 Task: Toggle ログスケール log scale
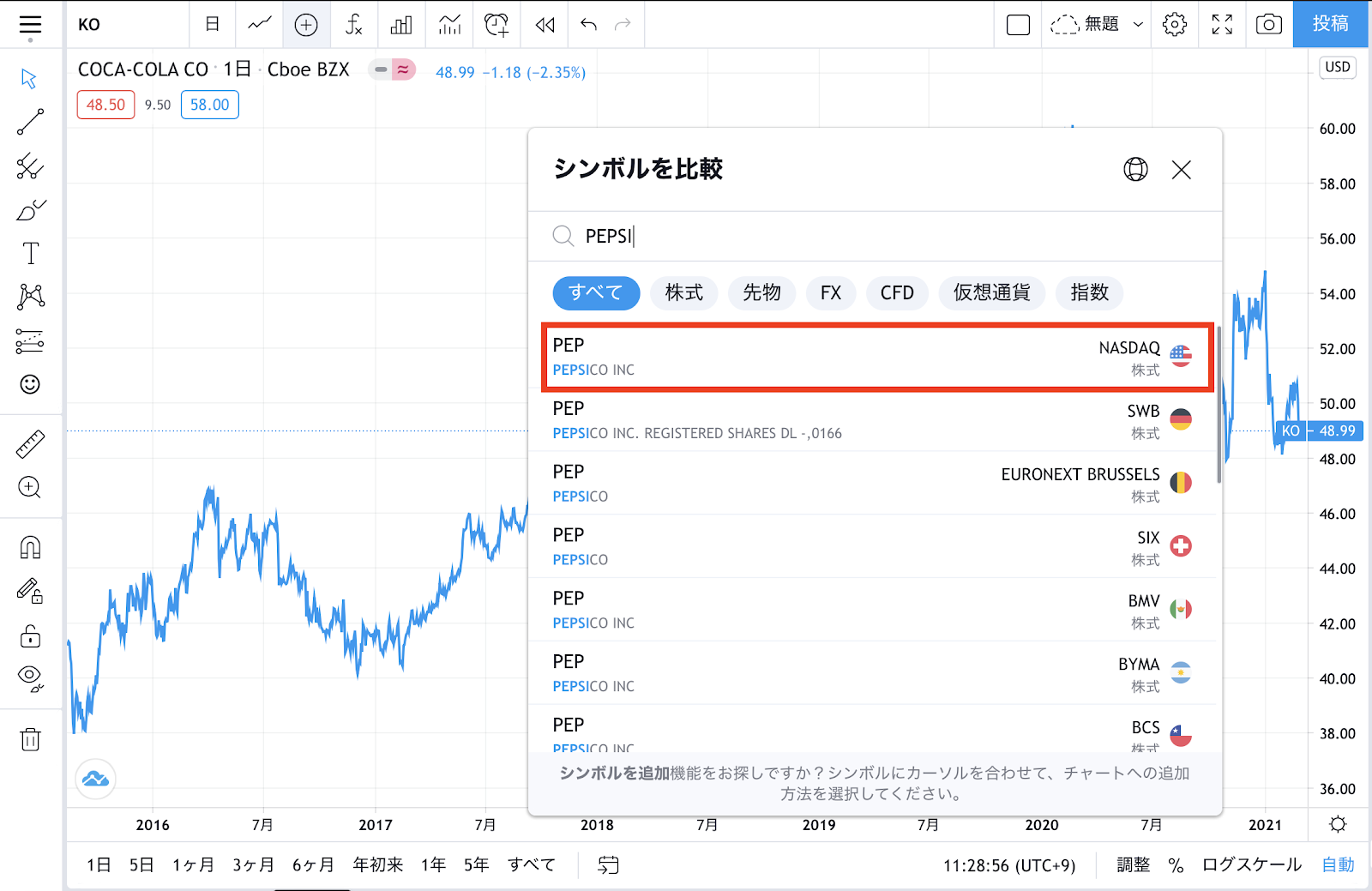click(x=1251, y=864)
